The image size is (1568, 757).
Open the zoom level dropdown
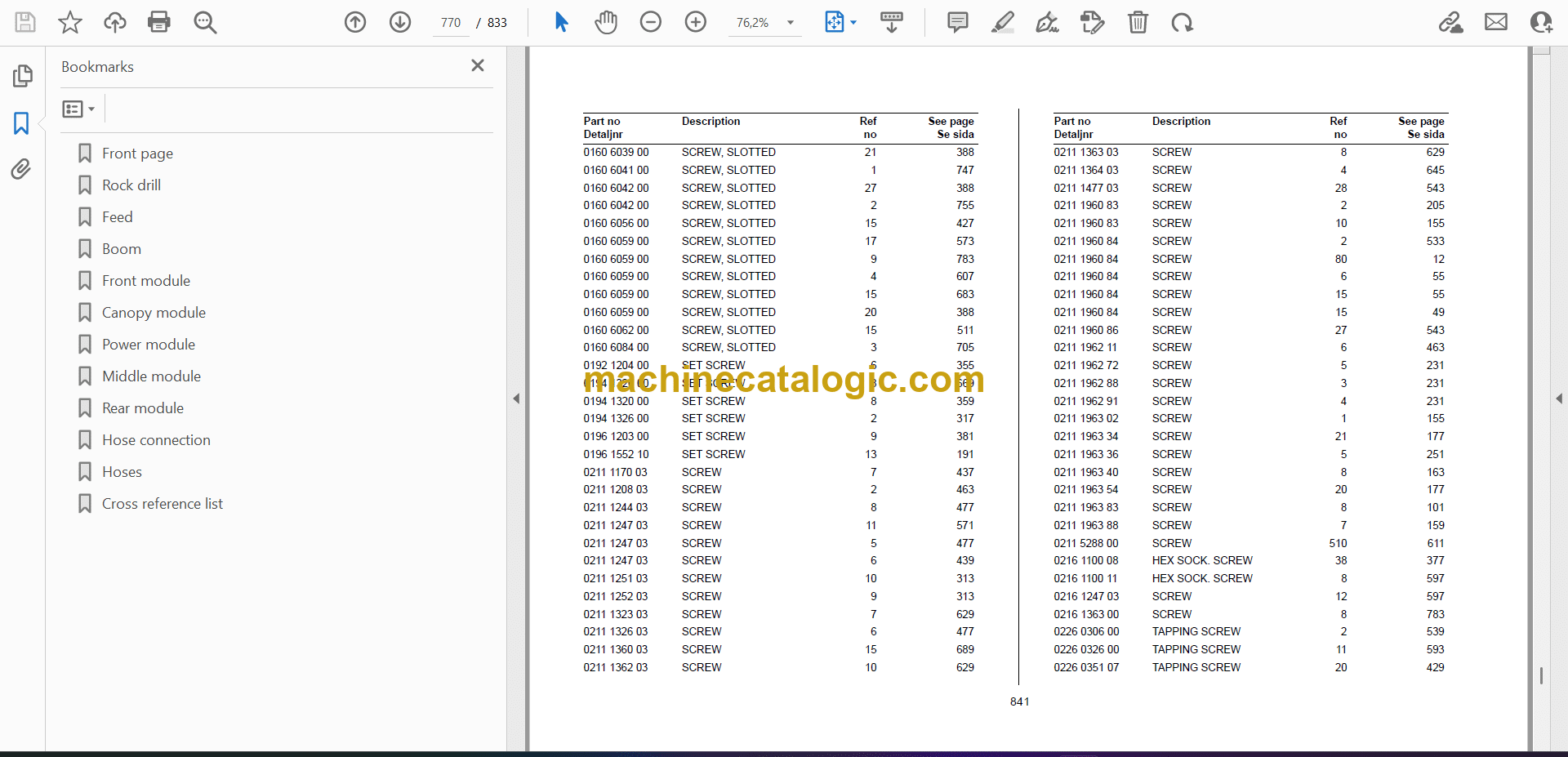[790, 23]
